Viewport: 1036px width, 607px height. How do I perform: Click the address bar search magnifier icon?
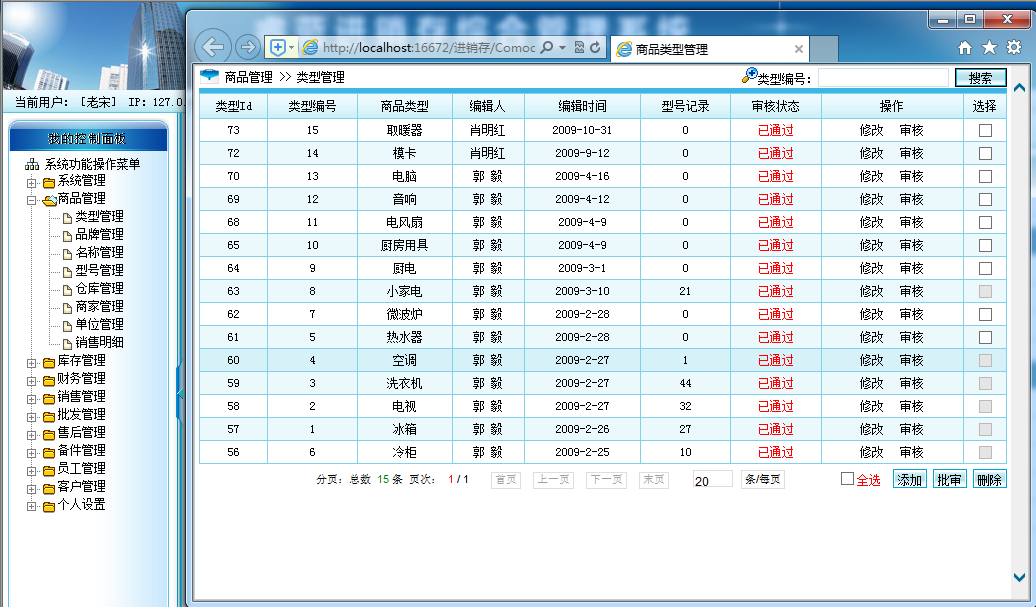click(x=546, y=47)
